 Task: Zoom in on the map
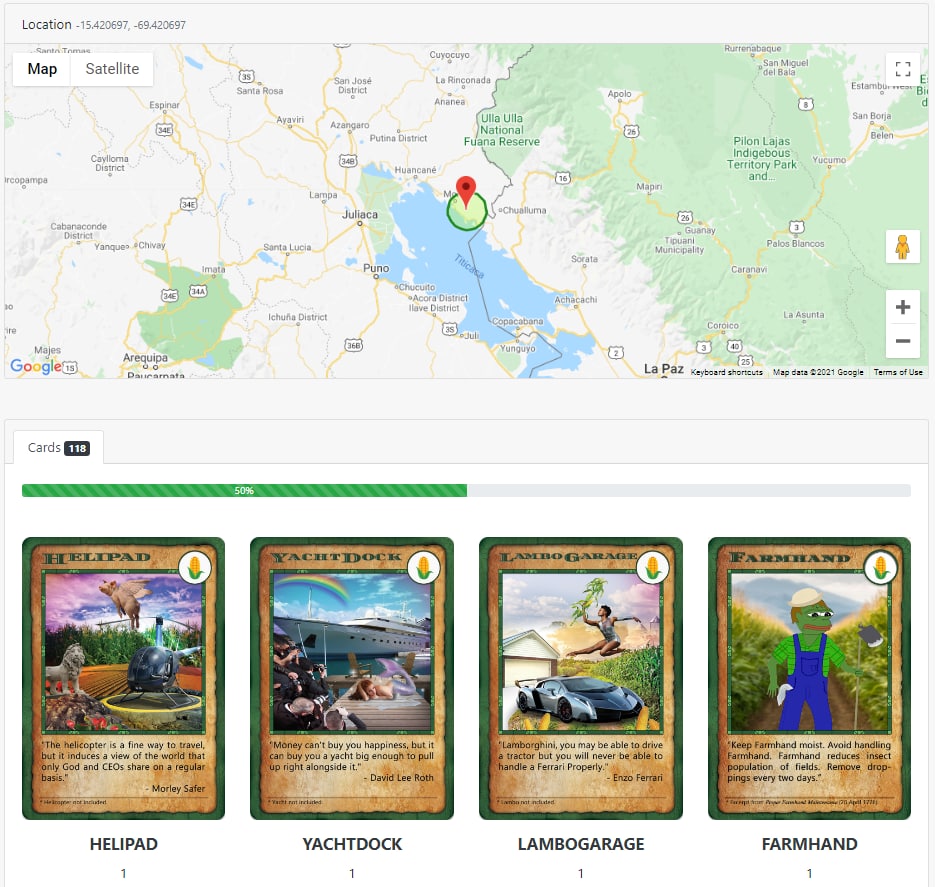point(903,307)
